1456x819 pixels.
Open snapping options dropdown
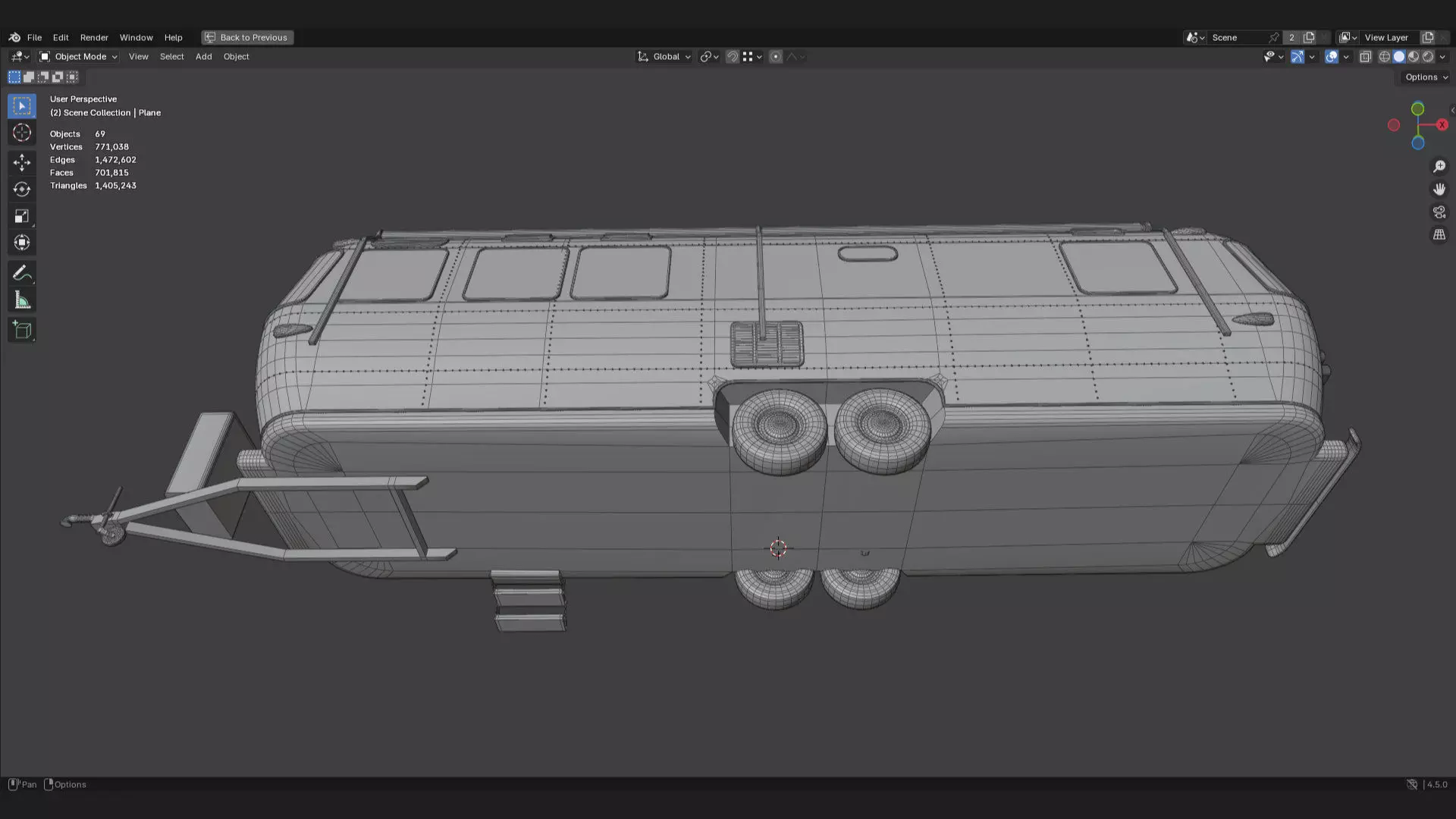[752, 57]
